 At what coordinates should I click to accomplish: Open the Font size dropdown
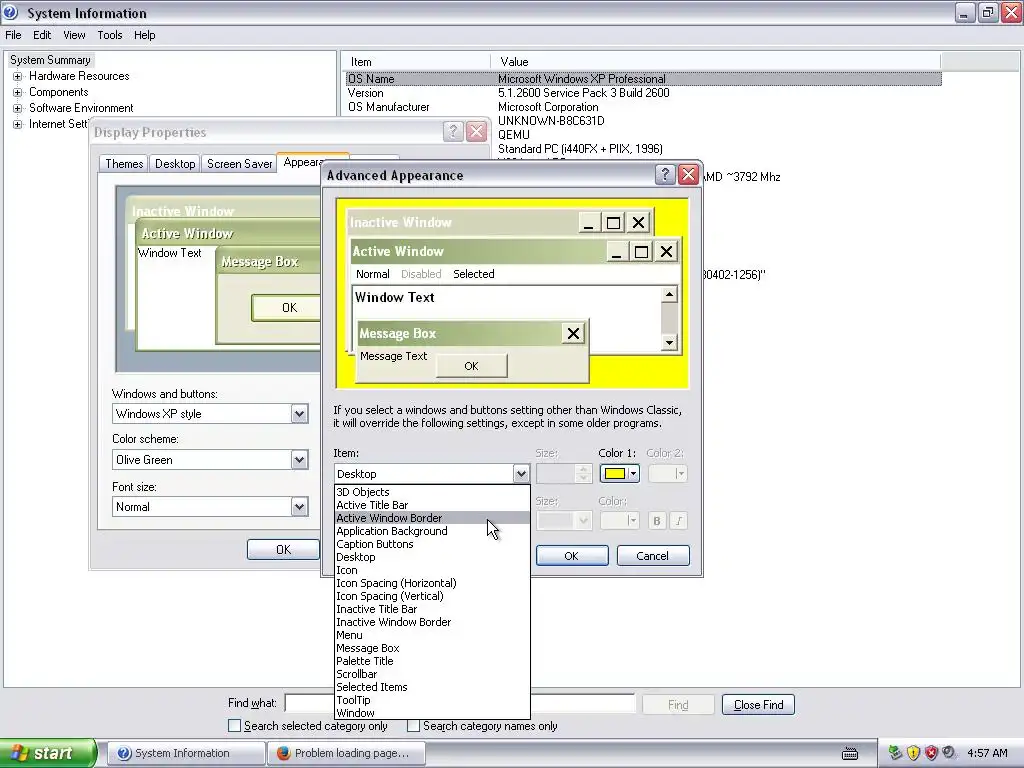[299, 507]
